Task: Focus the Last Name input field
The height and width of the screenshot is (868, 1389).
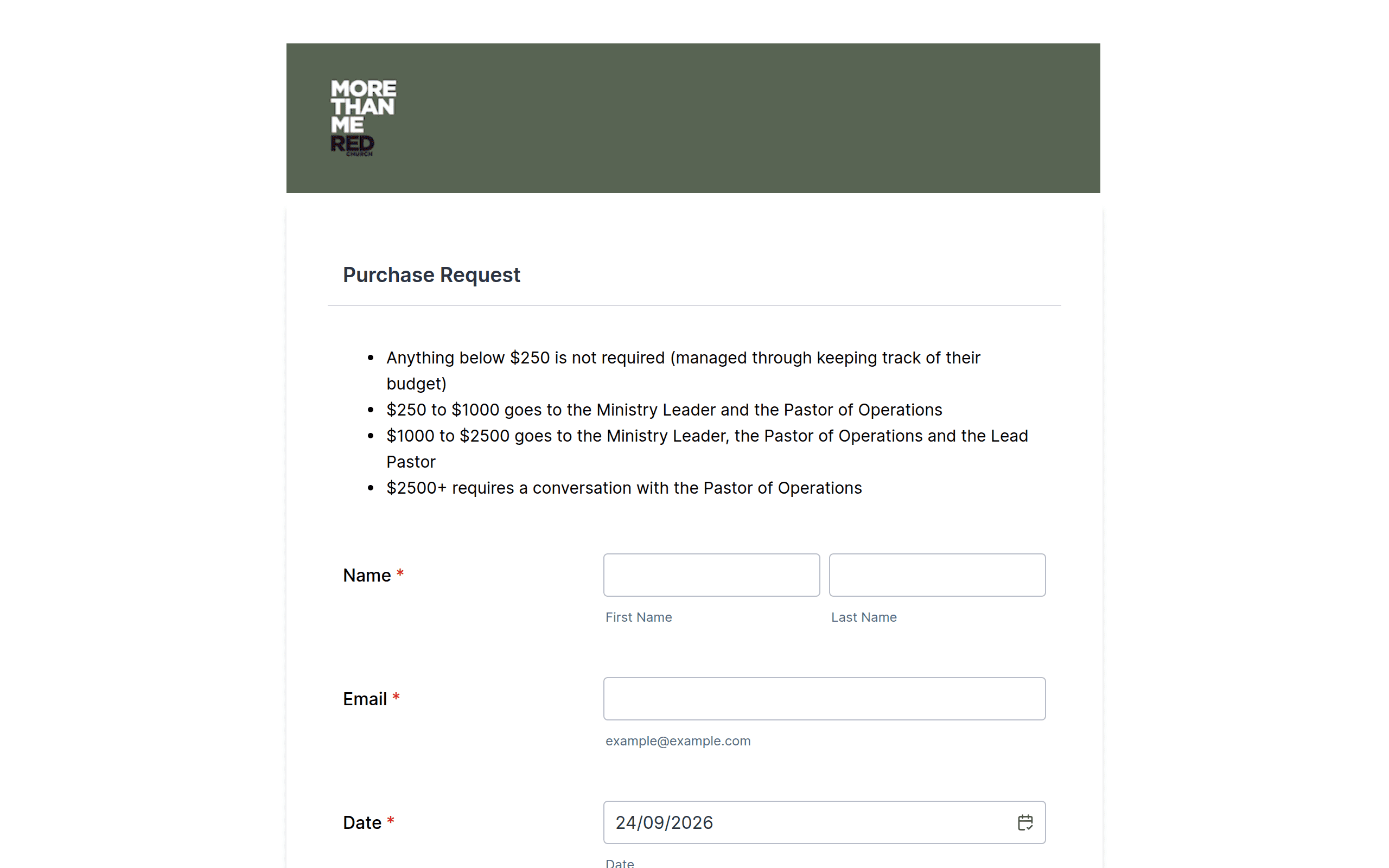Action: 936,575
